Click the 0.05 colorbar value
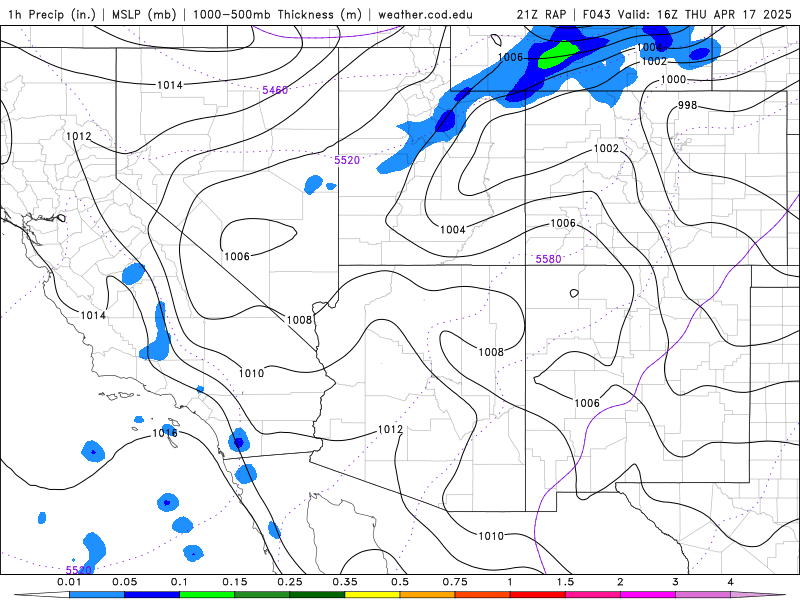The width and height of the screenshot is (800, 600). [x=124, y=582]
